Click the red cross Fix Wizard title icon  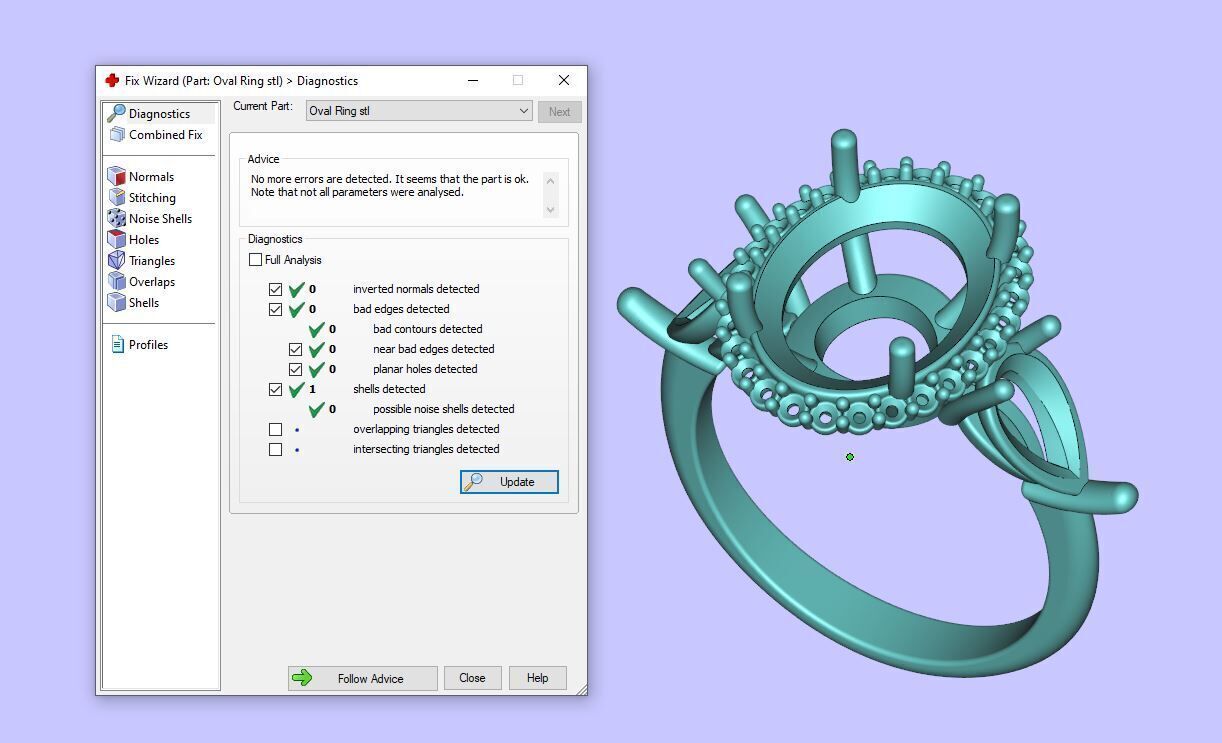click(x=112, y=80)
